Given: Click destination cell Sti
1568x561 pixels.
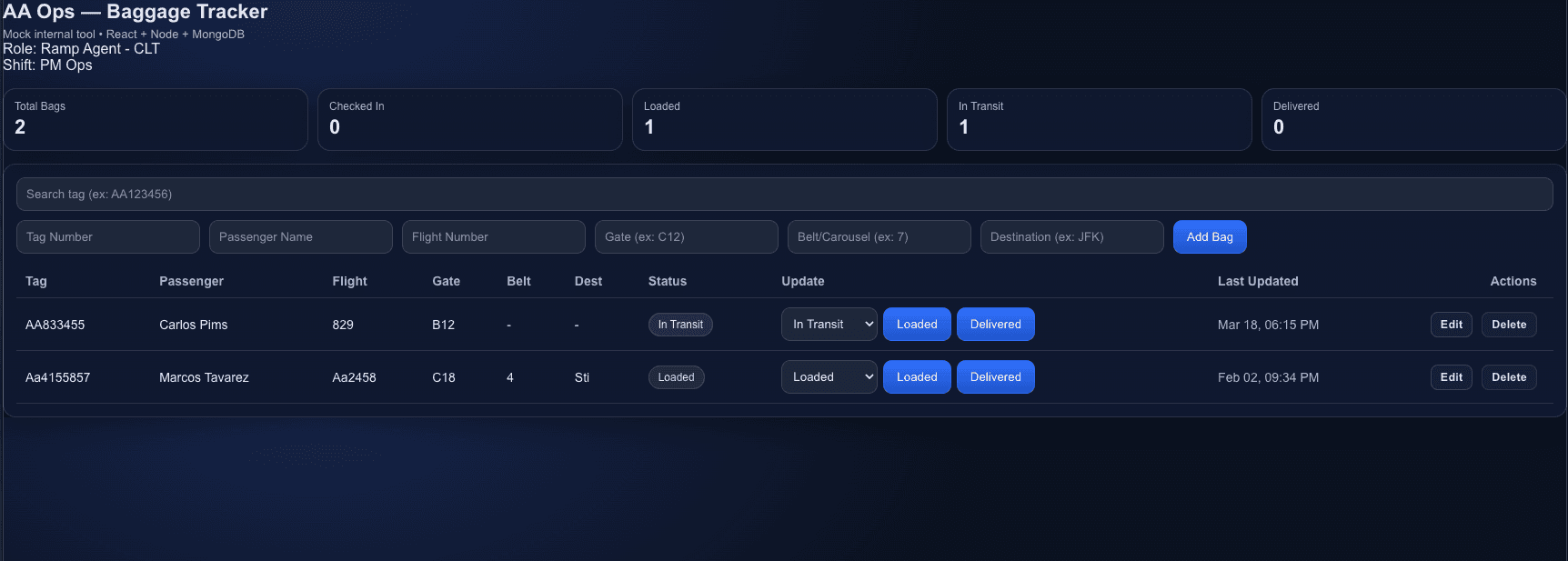Looking at the screenshot, I should (x=582, y=377).
